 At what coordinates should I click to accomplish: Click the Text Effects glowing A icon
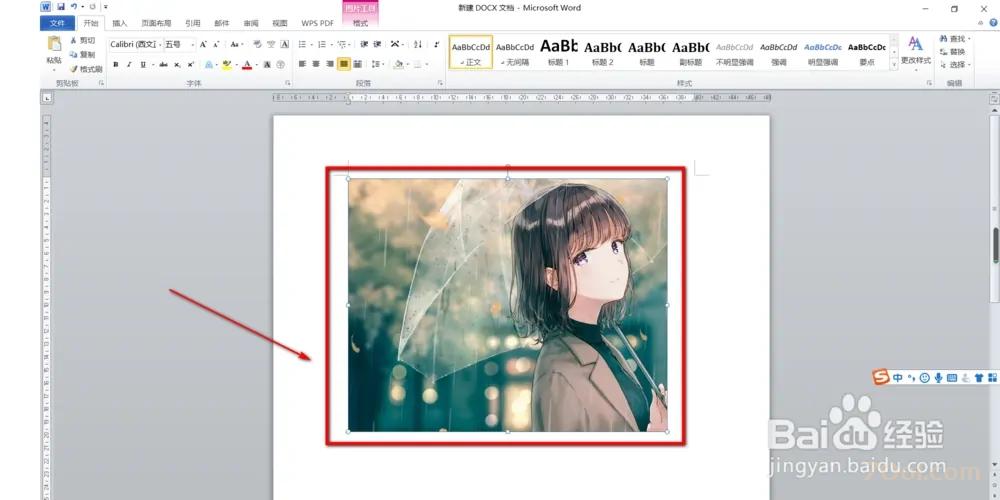(209, 64)
